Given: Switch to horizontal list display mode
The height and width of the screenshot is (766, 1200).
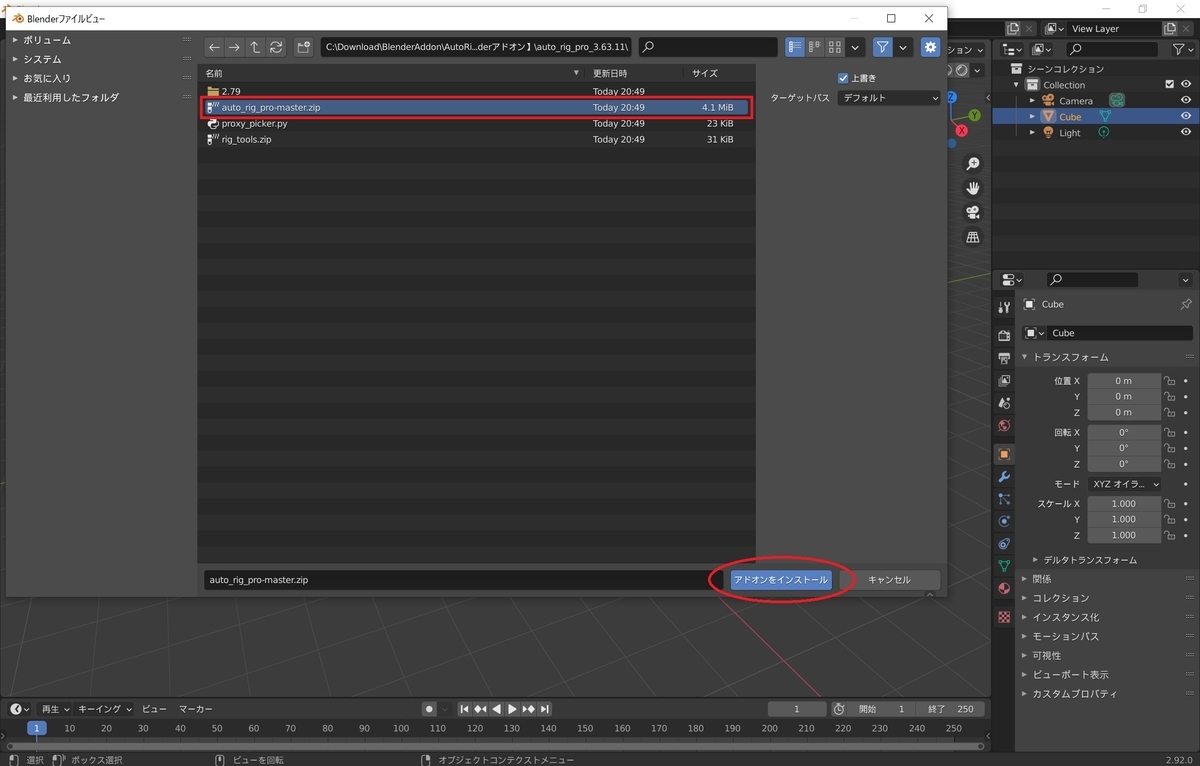Looking at the screenshot, I should click(815, 47).
